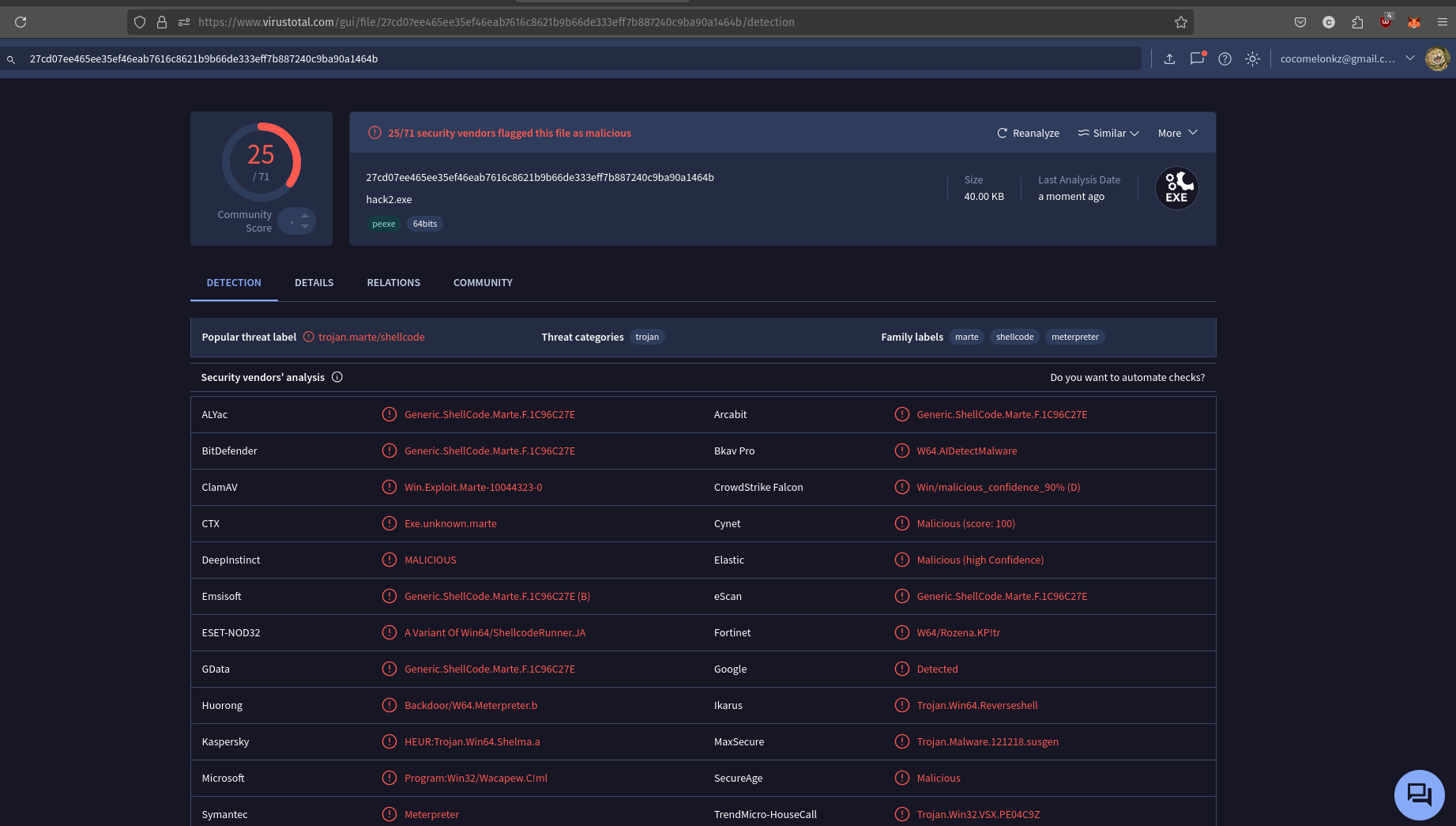Click the trojan.marte/shellcode threat label
1456x826 pixels.
pyautogui.click(x=371, y=337)
